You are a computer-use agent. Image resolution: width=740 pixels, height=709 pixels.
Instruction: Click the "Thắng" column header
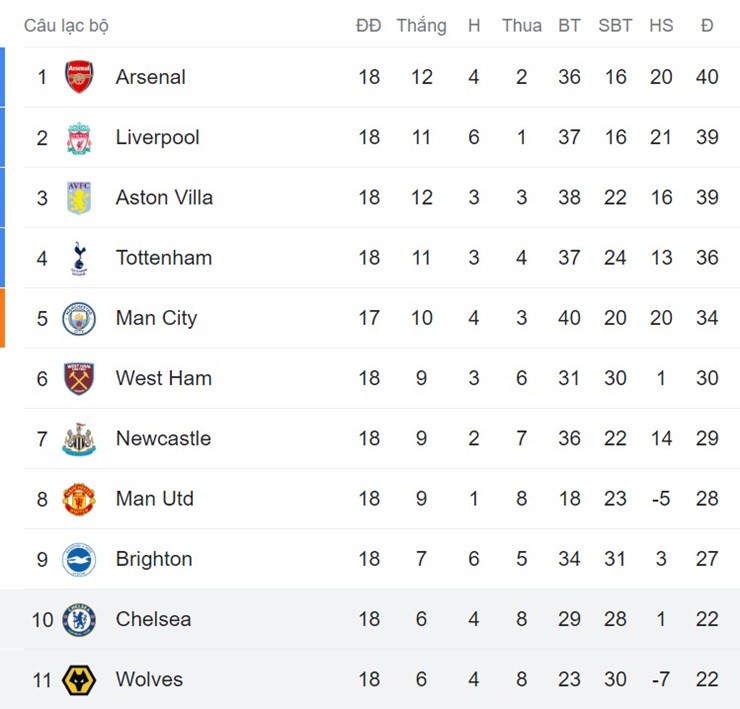(x=421, y=25)
